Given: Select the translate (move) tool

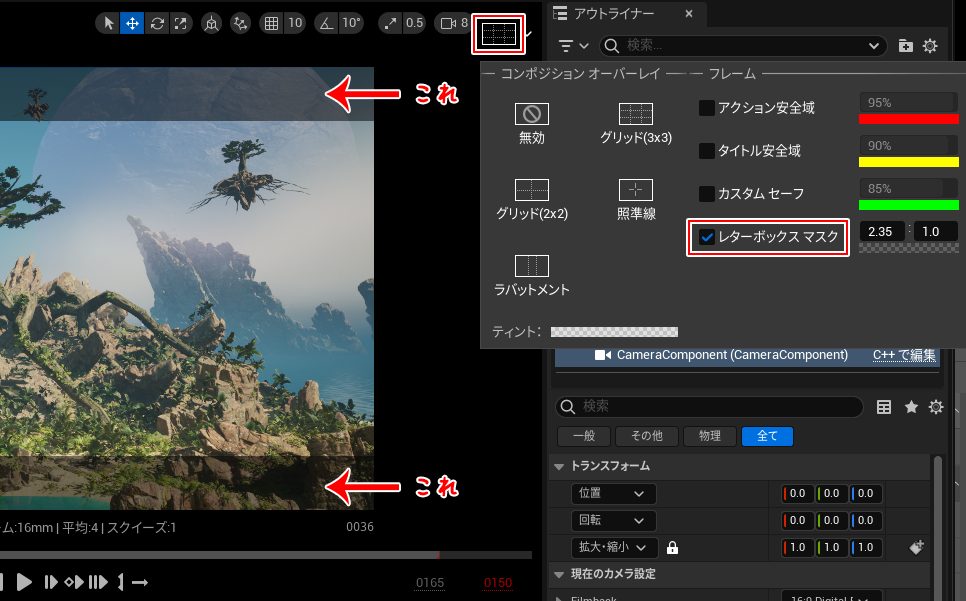Looking at the screenshot, I should [x=131, y=23].
